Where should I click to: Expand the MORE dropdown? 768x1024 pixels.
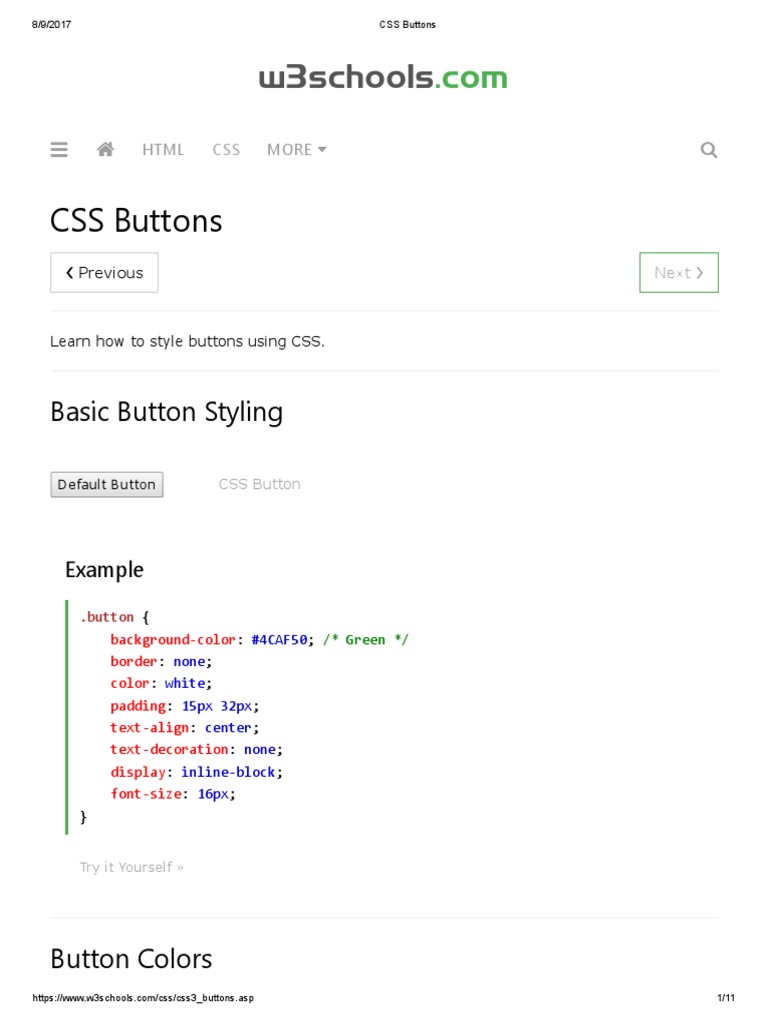(x=296, y=150)
